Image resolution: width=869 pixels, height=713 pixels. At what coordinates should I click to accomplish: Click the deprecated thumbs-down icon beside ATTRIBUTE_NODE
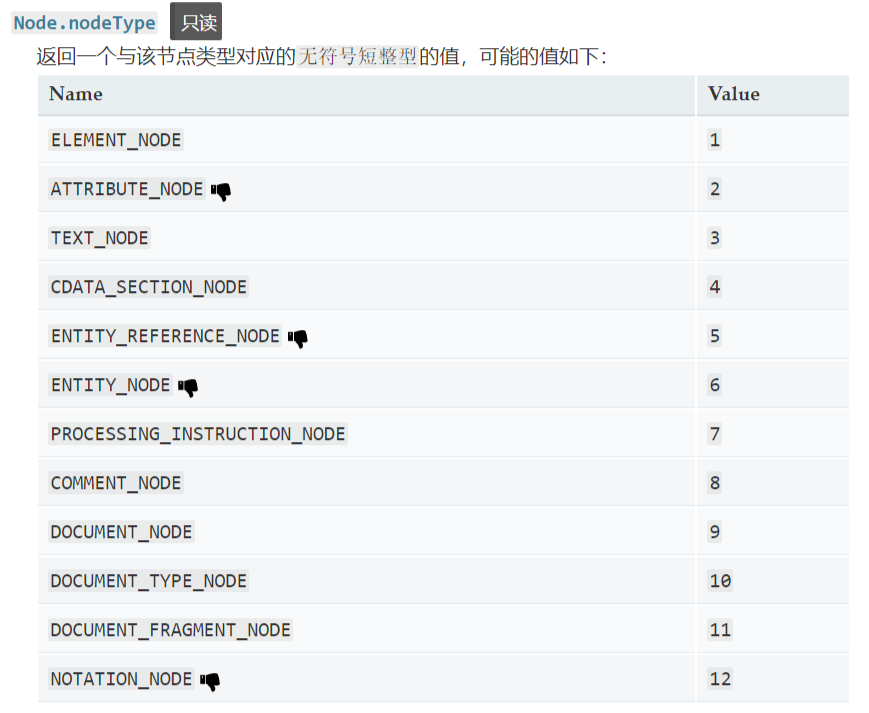point(221,192)
